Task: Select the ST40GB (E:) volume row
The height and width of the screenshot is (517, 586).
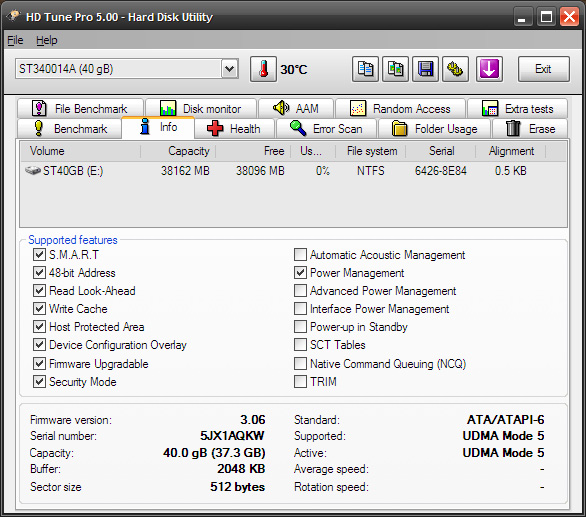Action: click(293, 171)
